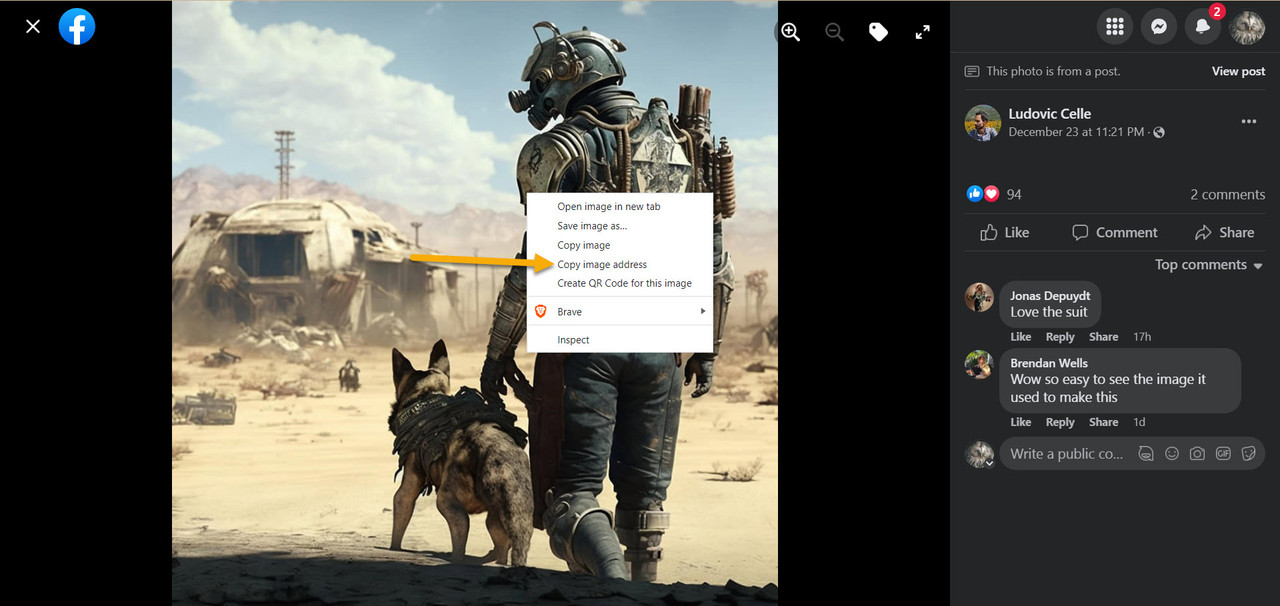Screen dimensions: 1280x606
Task: Share Jonas Depuydt's comment
Action: pos(1103,337)
